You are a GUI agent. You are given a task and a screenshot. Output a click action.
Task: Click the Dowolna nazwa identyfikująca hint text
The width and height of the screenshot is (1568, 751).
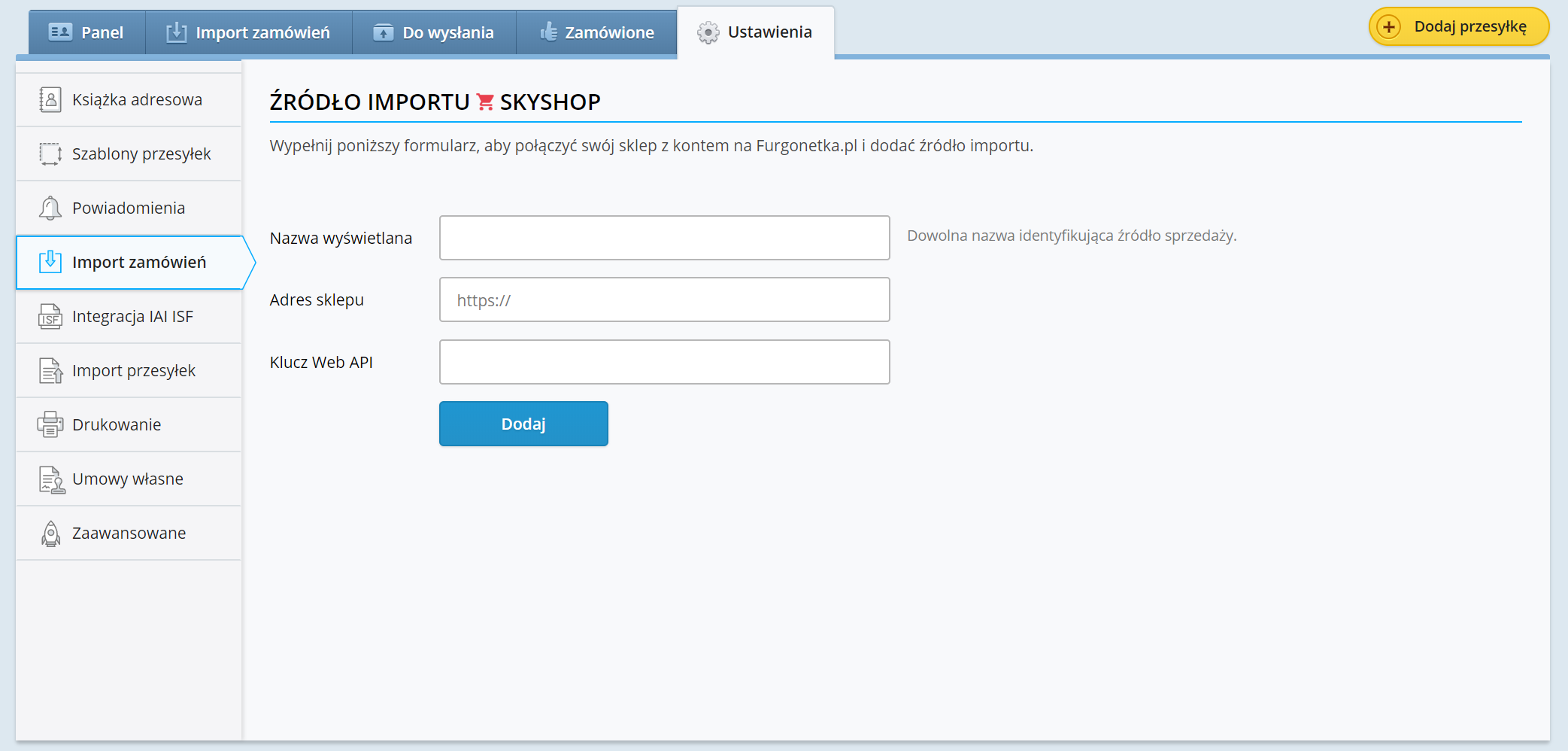click(1072, 236)
